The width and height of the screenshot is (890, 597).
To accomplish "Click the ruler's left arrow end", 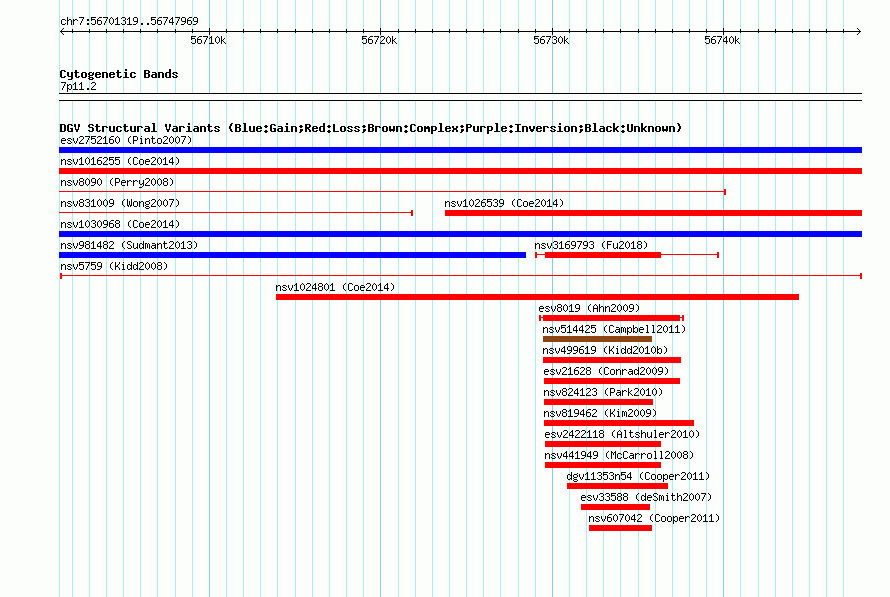I will [62, 31].
